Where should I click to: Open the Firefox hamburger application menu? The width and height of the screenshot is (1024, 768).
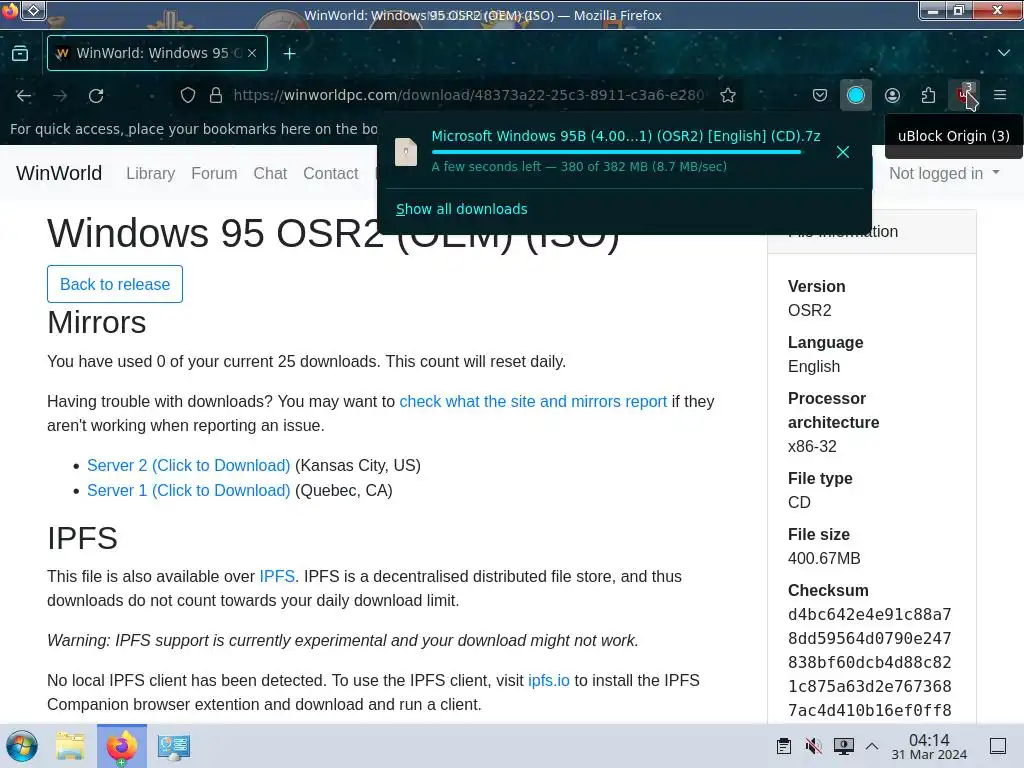click(1000, 95)
